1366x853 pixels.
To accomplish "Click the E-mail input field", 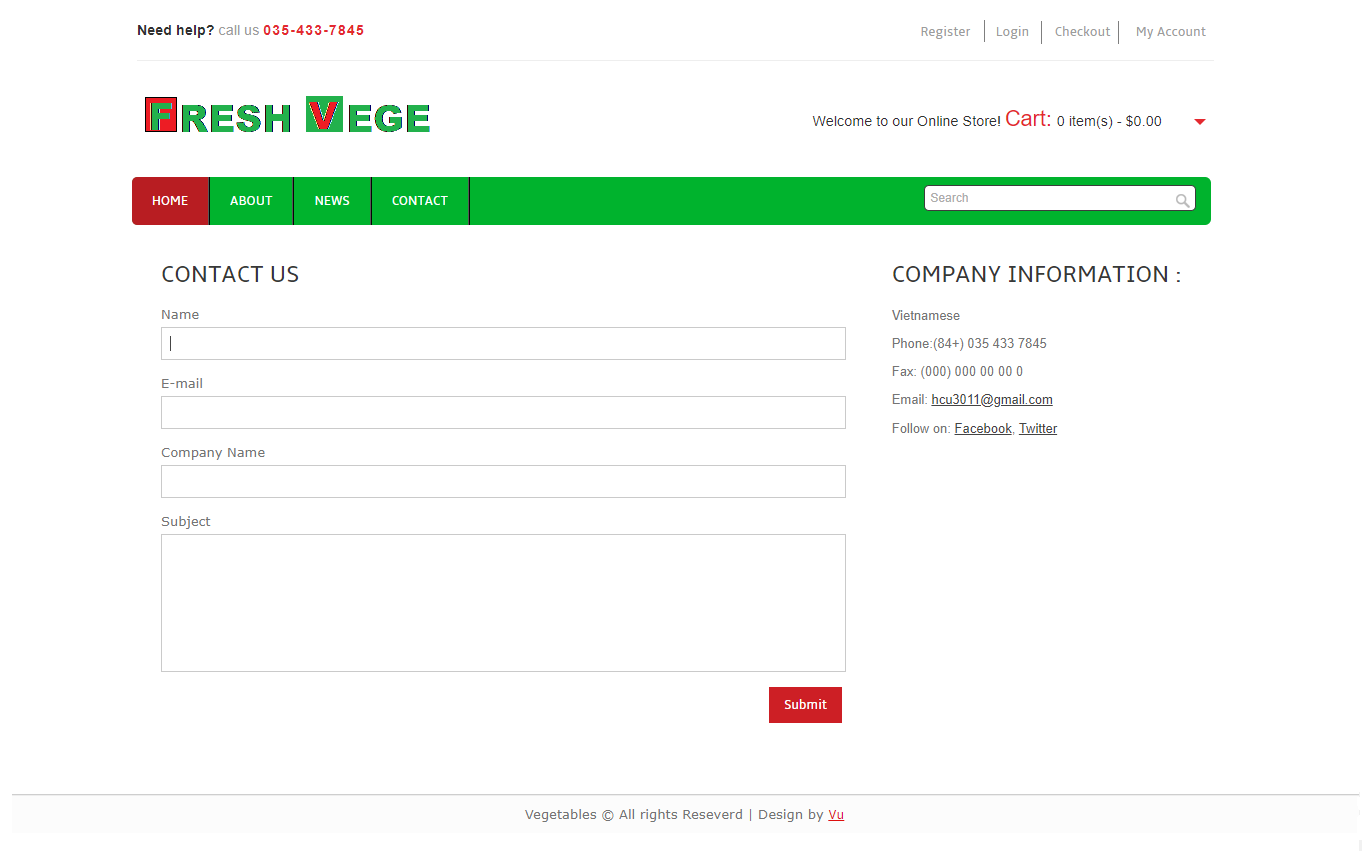I will [503, 412].
